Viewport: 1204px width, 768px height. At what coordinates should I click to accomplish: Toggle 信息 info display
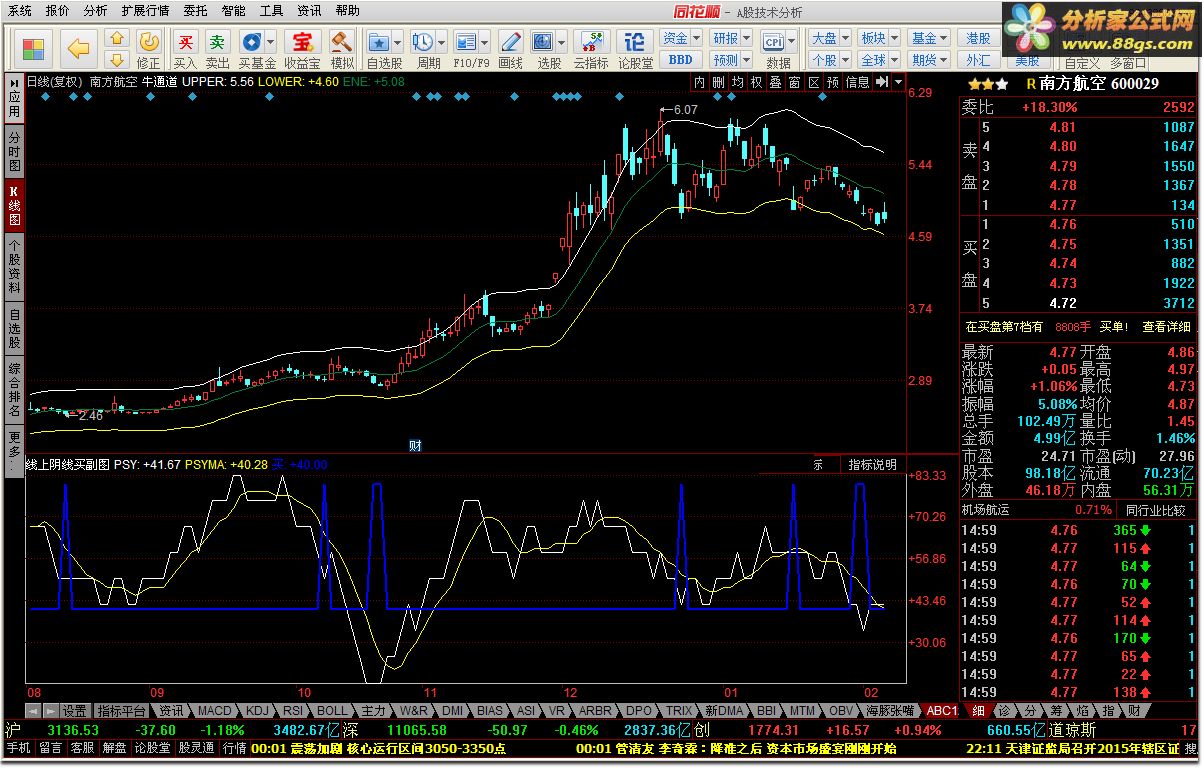tap(858, 82)
